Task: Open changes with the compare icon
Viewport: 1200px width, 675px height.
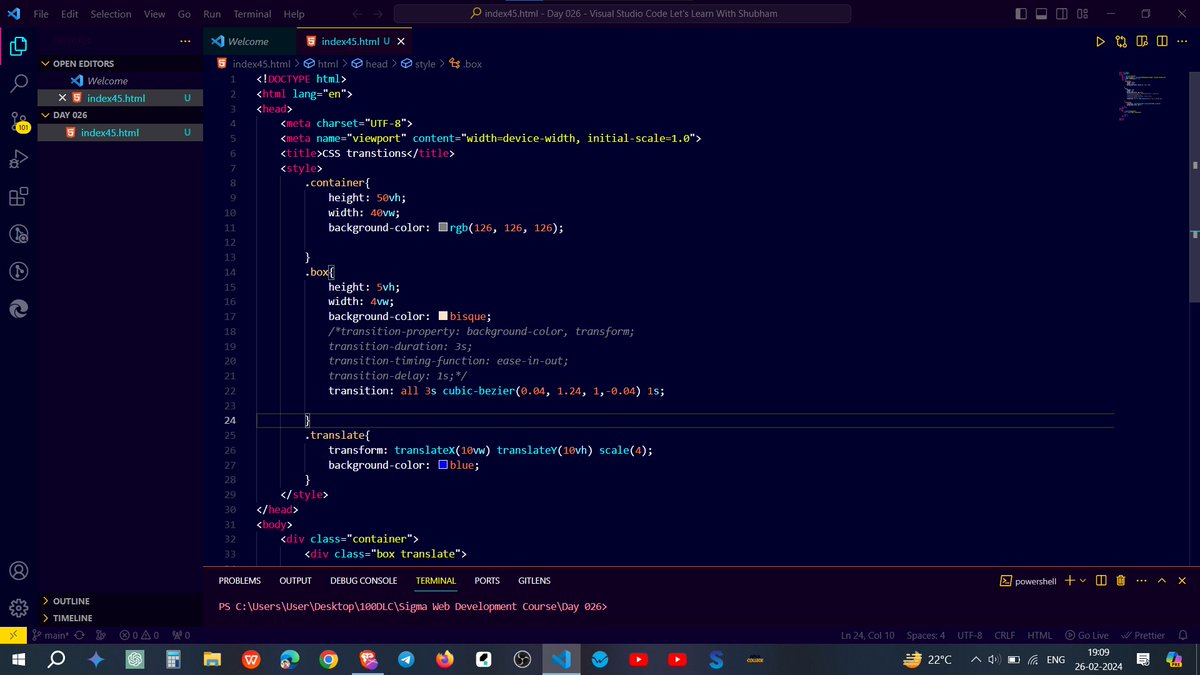Action: pos(1120,41)
